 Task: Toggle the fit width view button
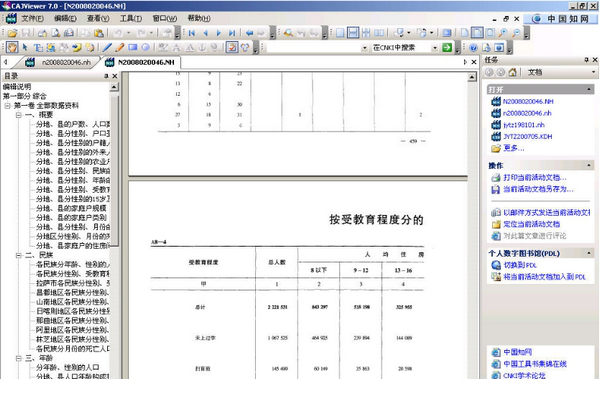pyautogui.click(x=477, y=33)
